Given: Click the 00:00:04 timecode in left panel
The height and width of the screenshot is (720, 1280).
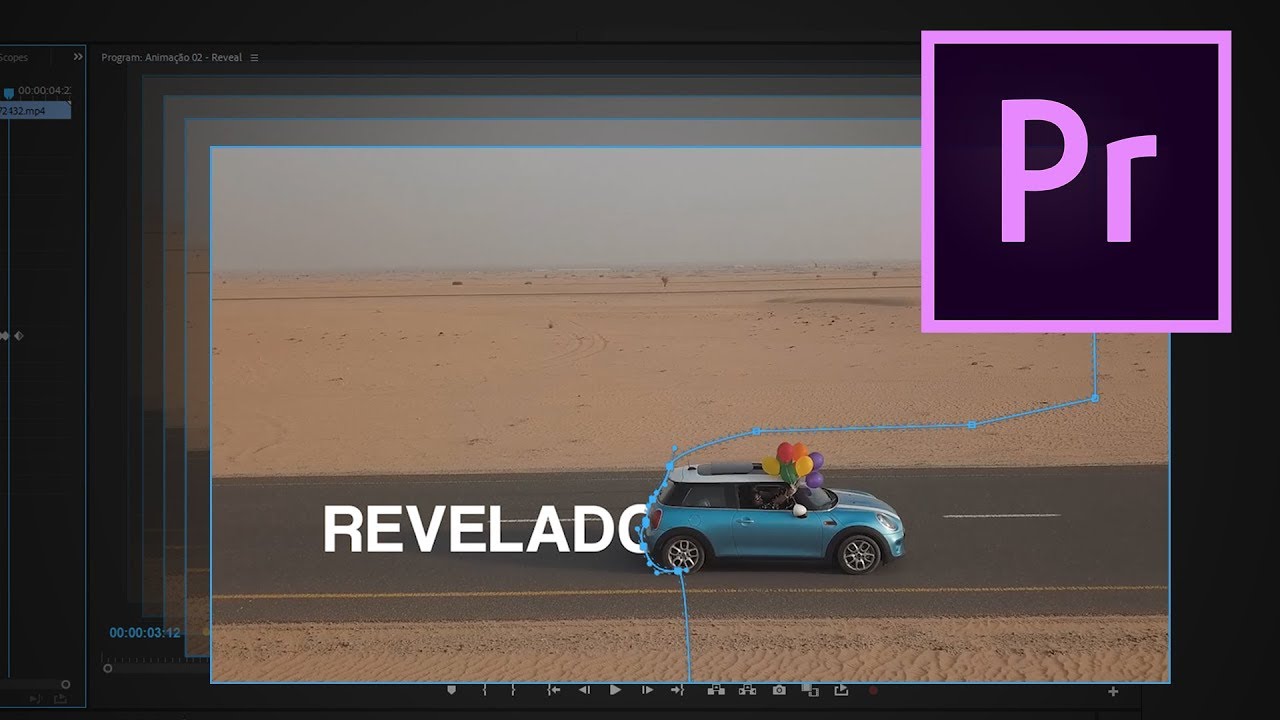Looking at the screenshot, I should tap(45, 90).
